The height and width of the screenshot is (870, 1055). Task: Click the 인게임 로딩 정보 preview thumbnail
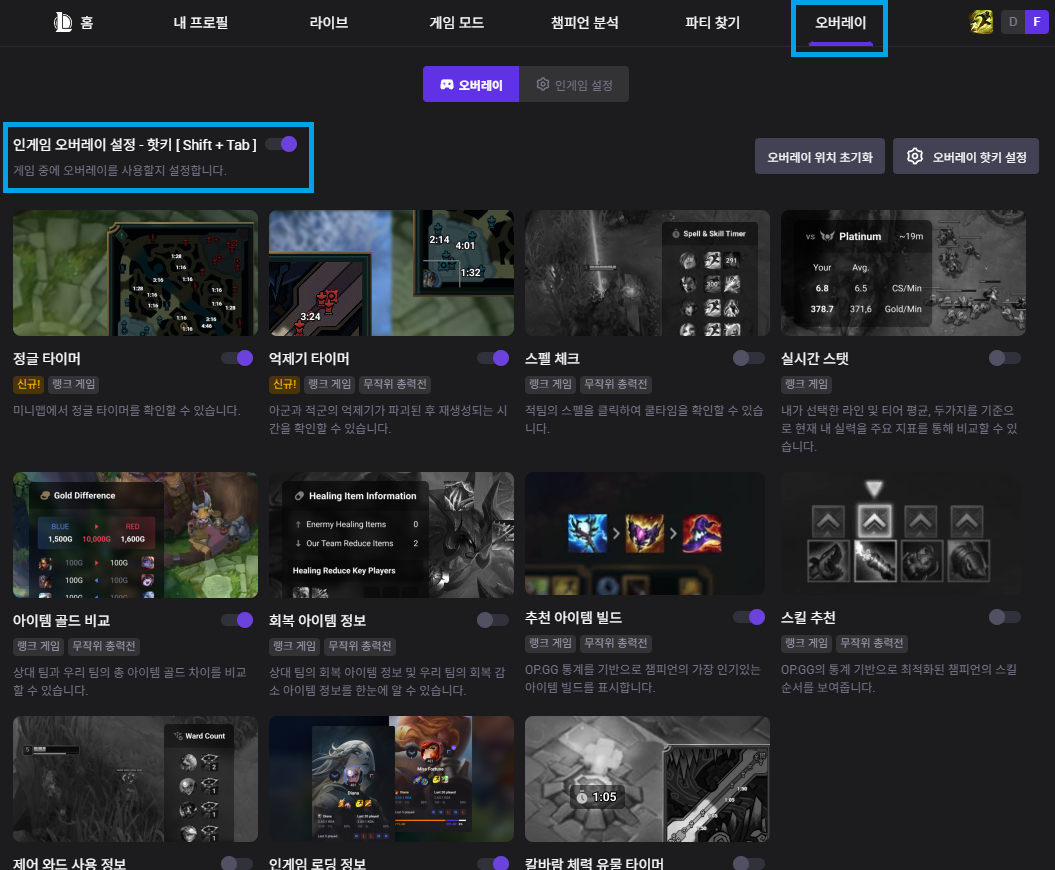point(392,778)
